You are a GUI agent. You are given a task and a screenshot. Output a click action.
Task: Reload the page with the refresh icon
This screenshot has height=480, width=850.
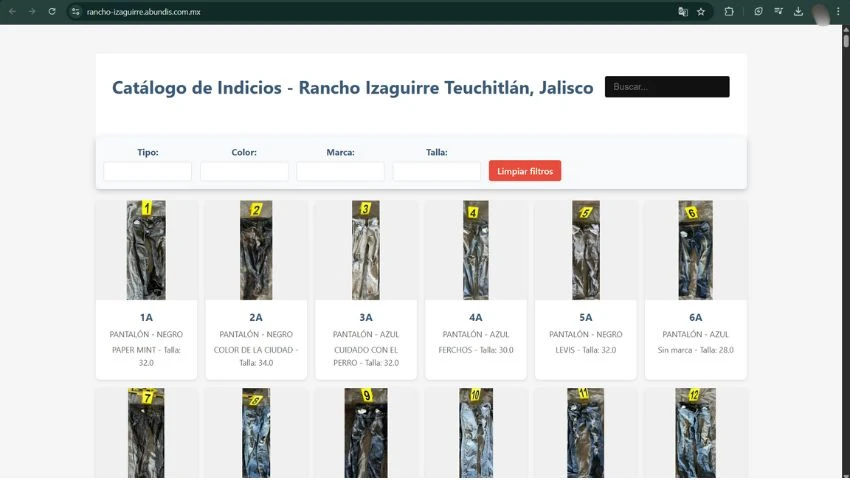(x=52, y=11)
